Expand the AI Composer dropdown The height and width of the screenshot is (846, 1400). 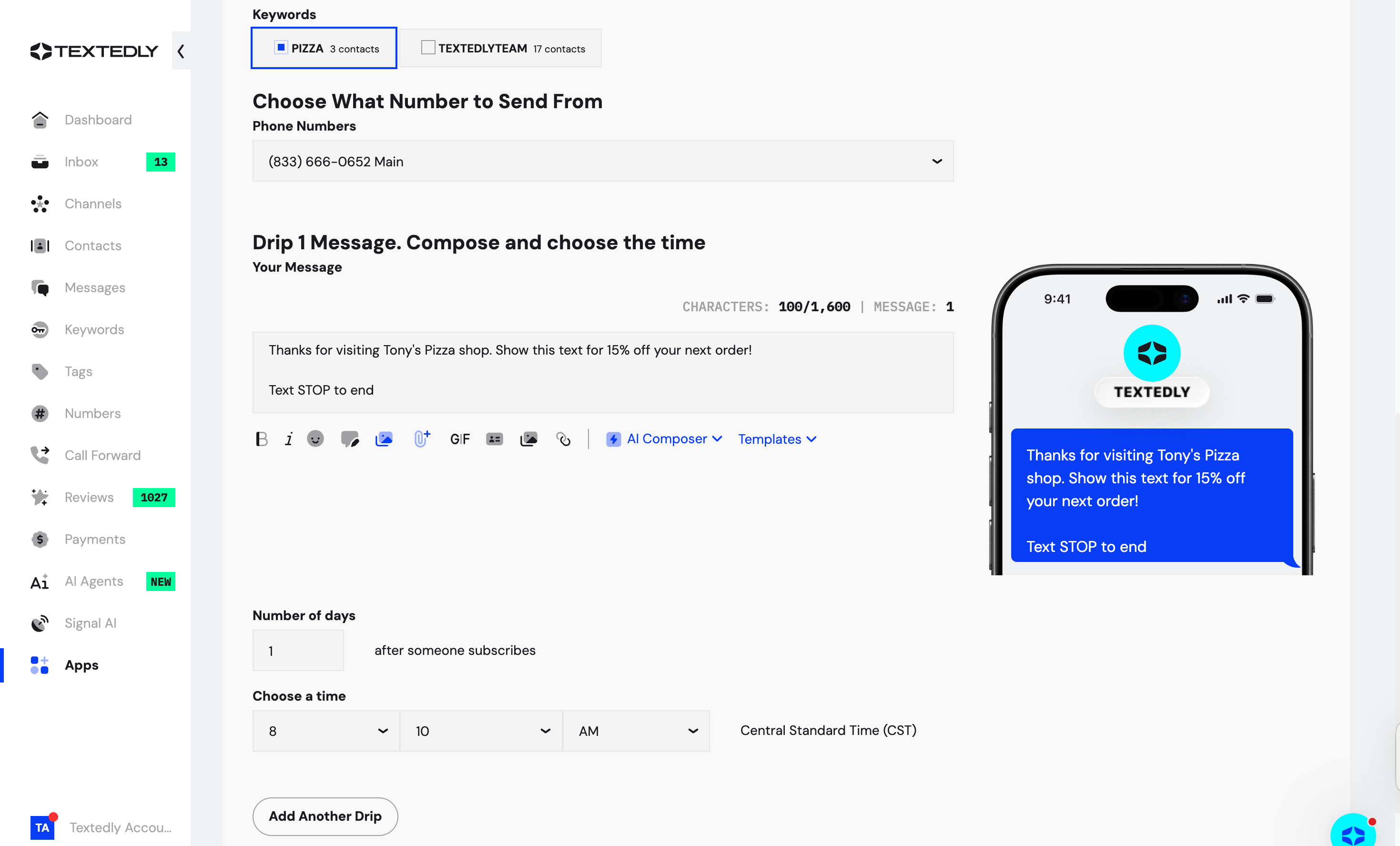664,438
